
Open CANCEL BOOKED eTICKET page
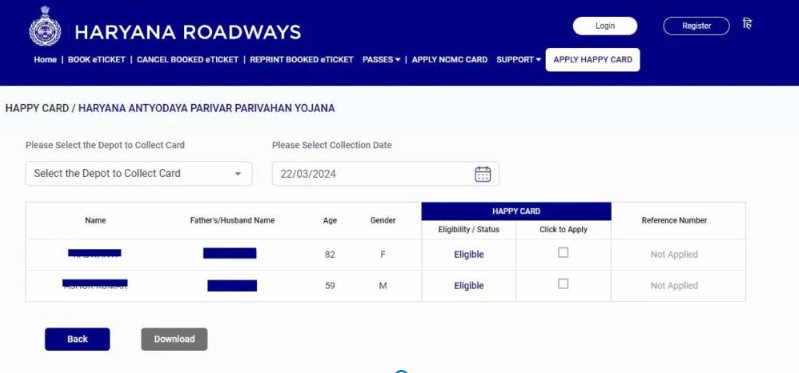coord(188,60)
